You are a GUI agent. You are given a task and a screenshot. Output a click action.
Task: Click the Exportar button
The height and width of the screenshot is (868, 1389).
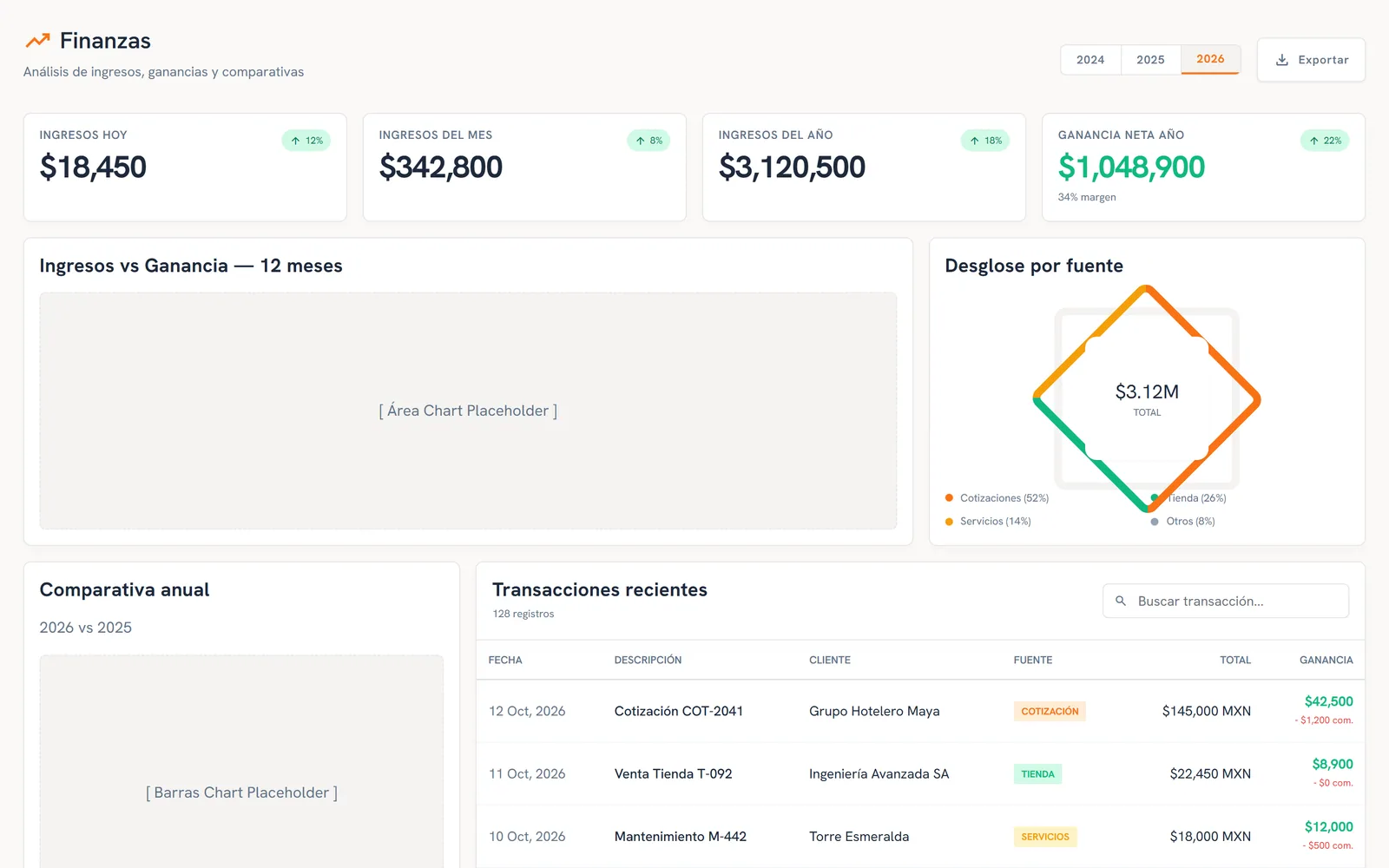[x=1311, y=60]
